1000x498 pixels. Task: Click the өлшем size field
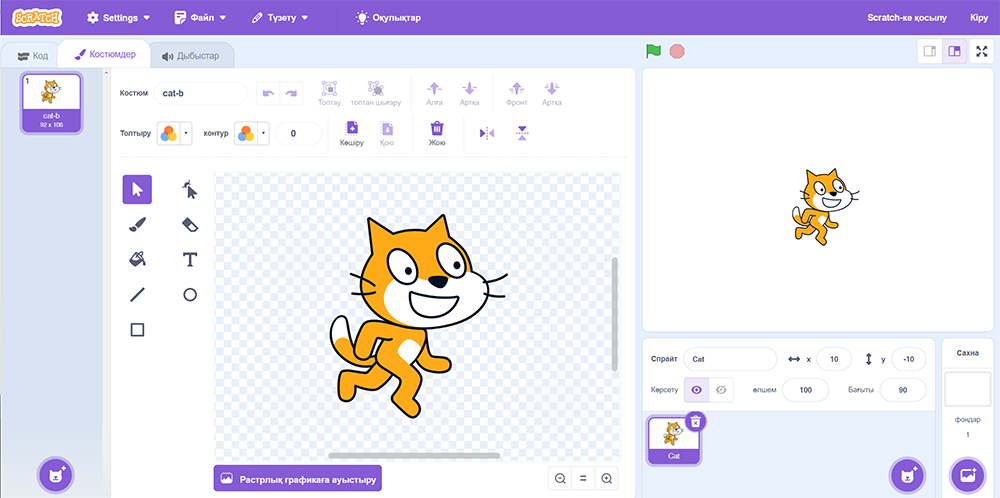pos(805,390)
